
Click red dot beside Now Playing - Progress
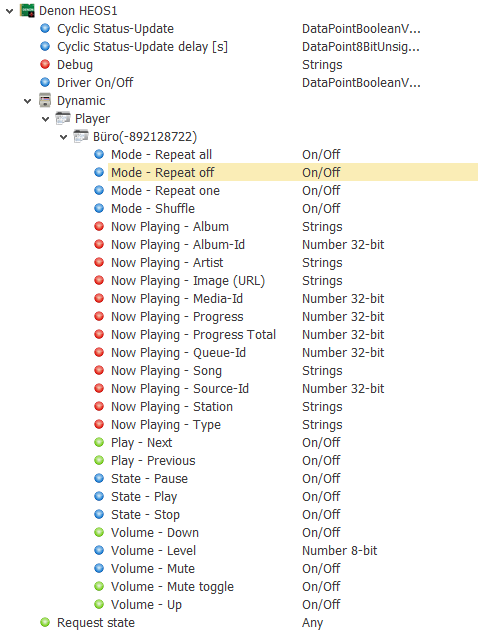point(99,316)
